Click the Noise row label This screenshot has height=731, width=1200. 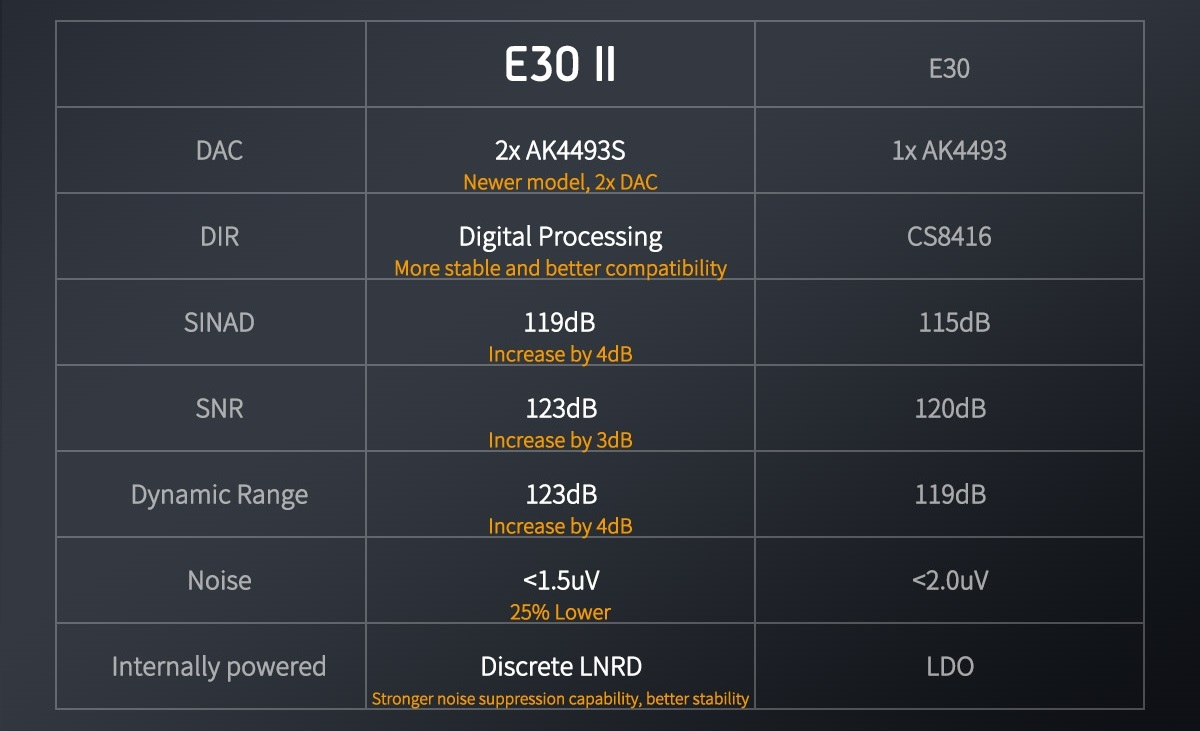pyautogui.click(x=219, y=581)
